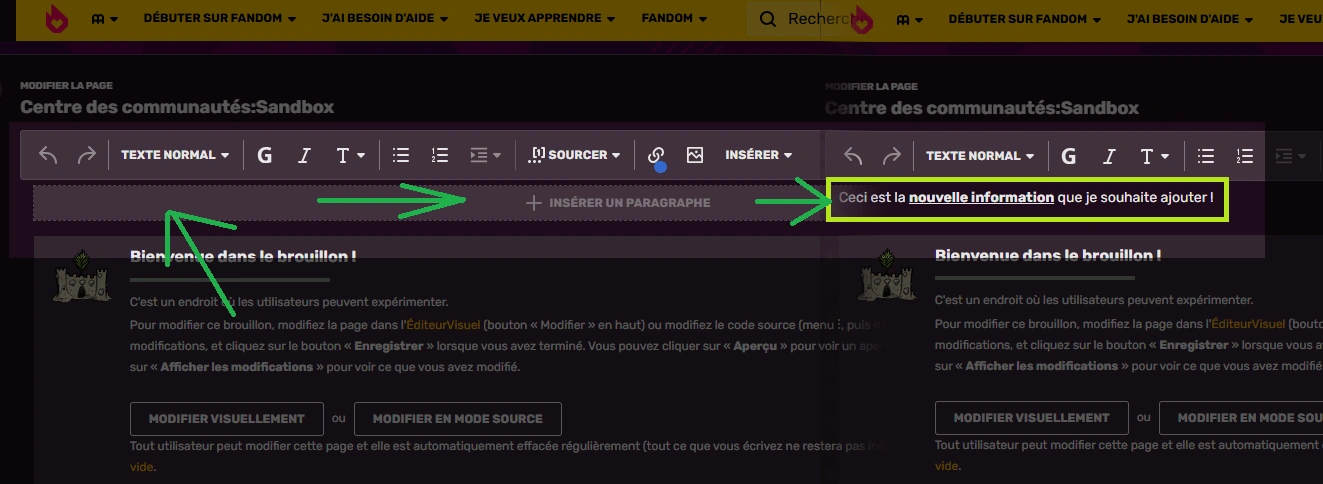
Task: Open the Fandom wiki icon menu in right panel
Action: 910,19
